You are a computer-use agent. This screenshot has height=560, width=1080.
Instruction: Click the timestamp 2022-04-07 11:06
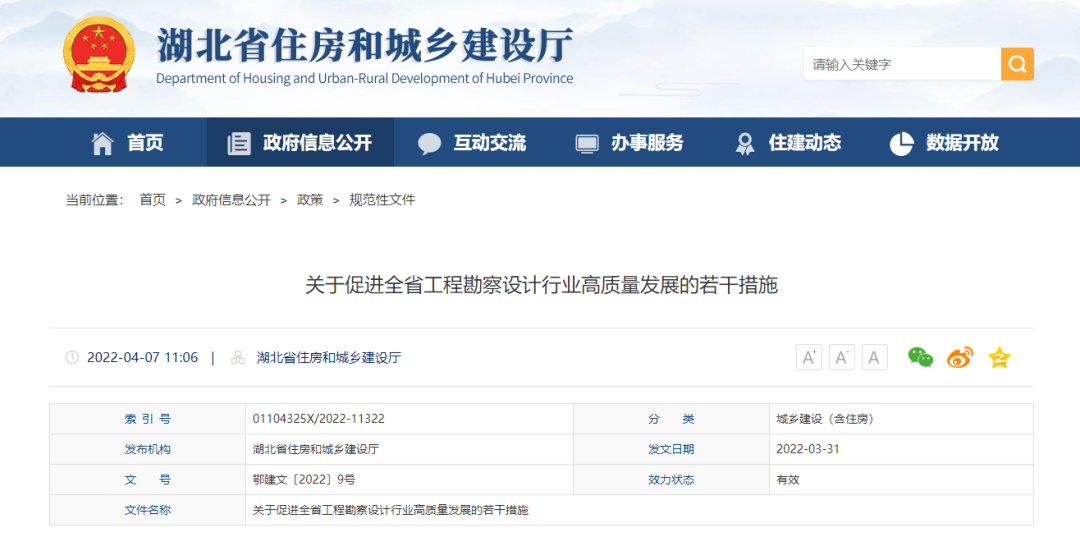pos(142,357)
